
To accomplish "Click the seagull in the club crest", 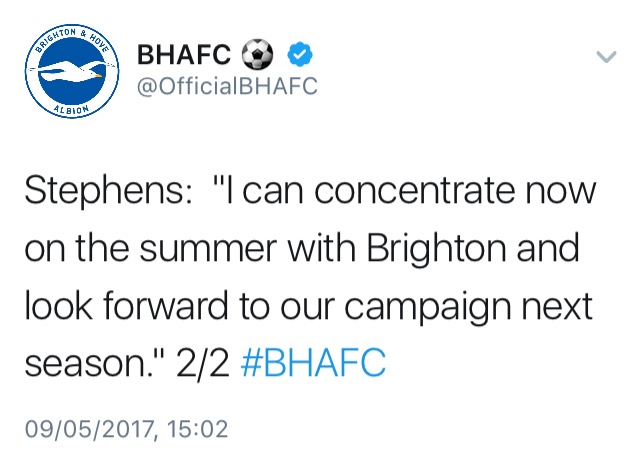I will pos(71,72).
